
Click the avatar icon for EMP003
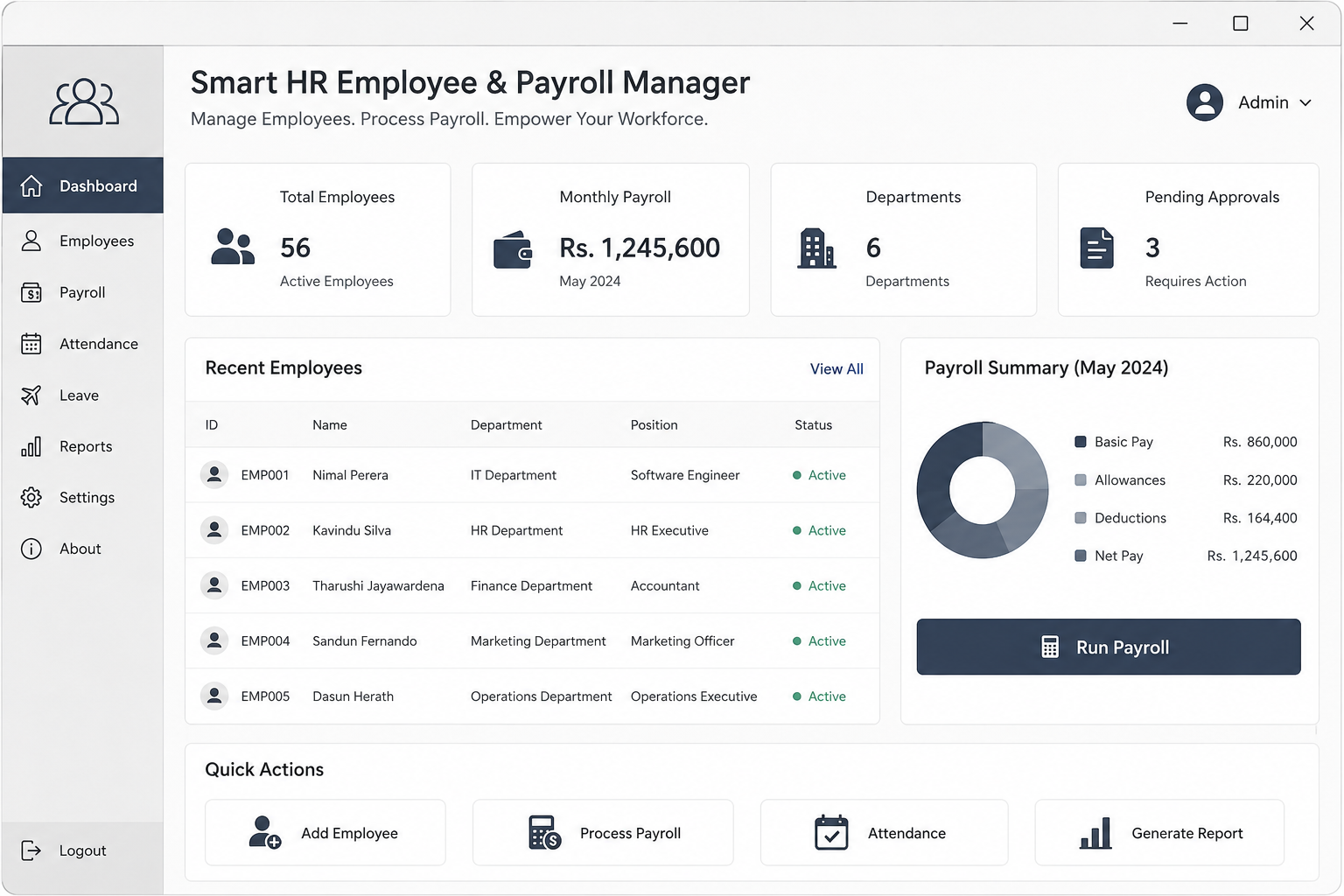tap(214, 584)
